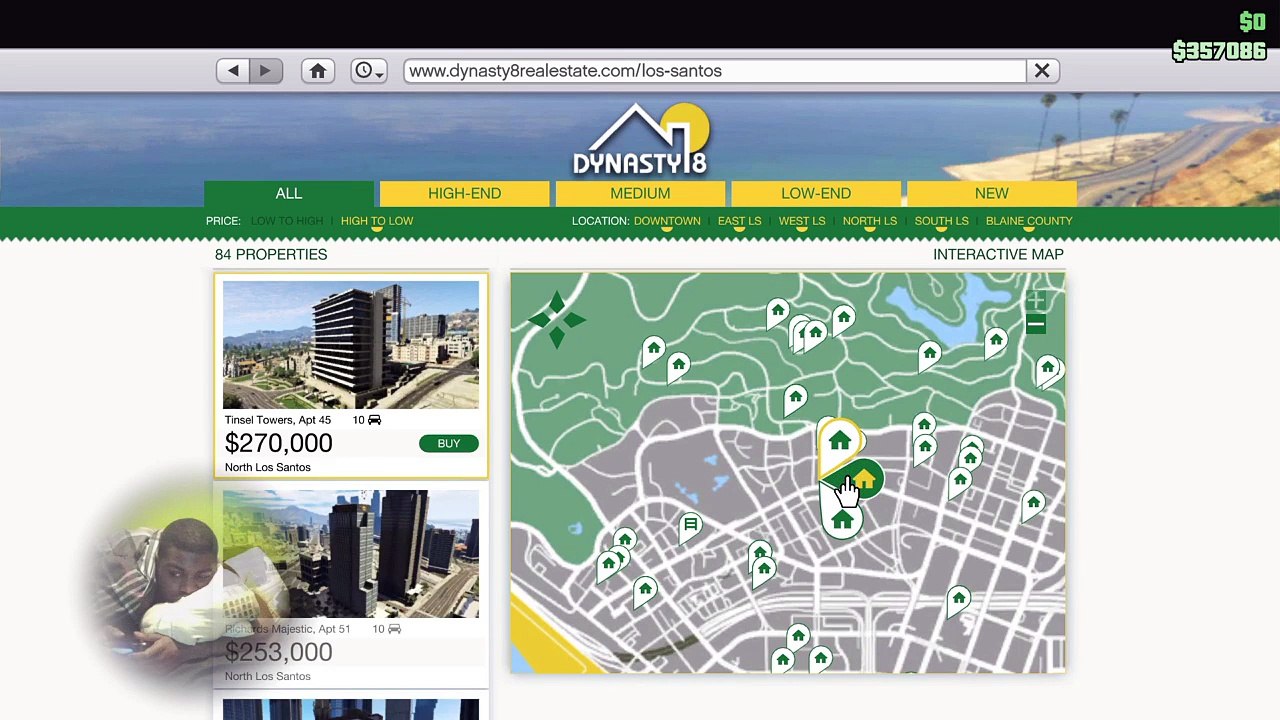Zoom out the map with minus icon

pyautogui.click(x=1035, y=325)
